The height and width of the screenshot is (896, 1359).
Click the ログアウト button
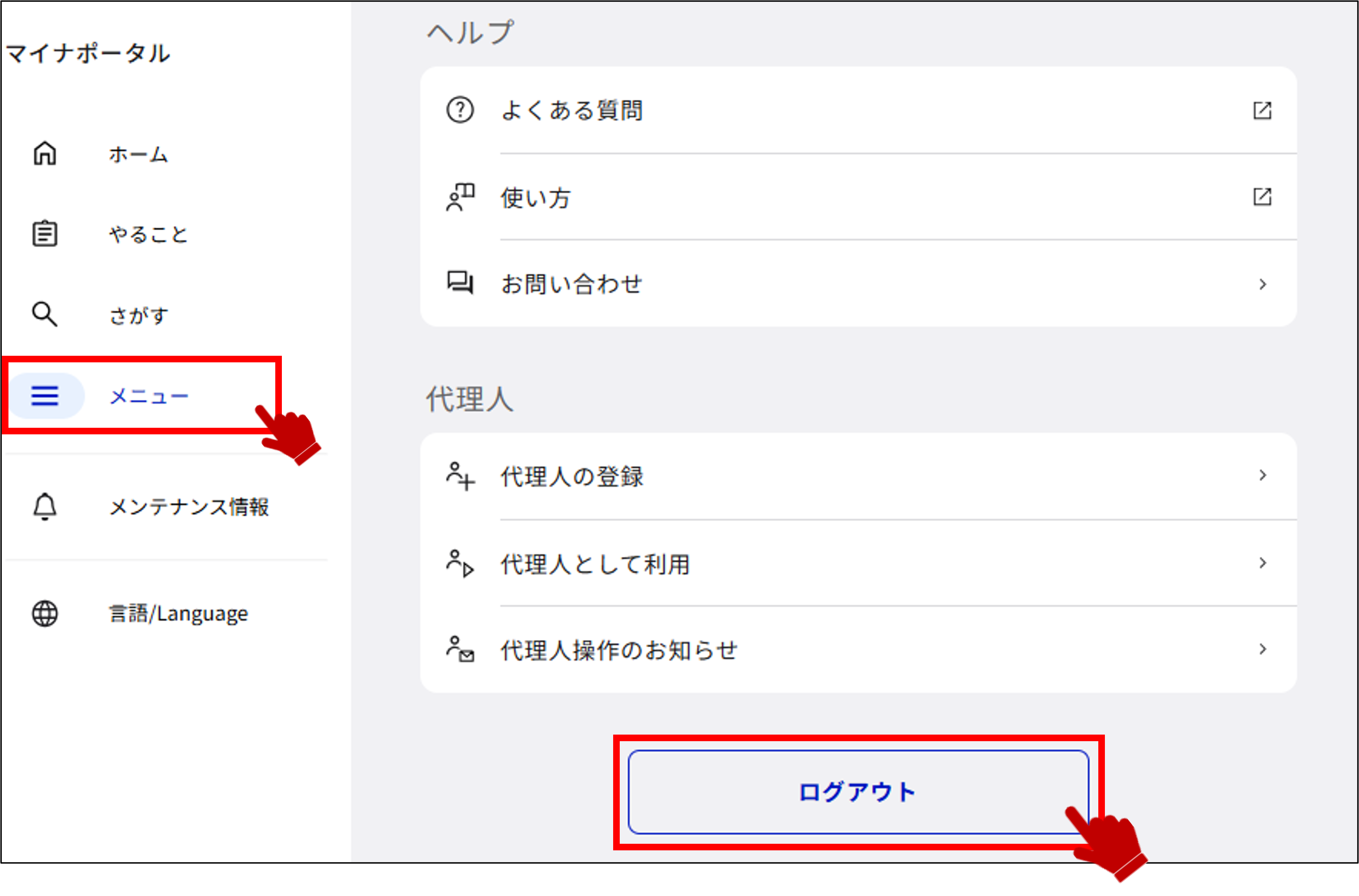(858, 792)
